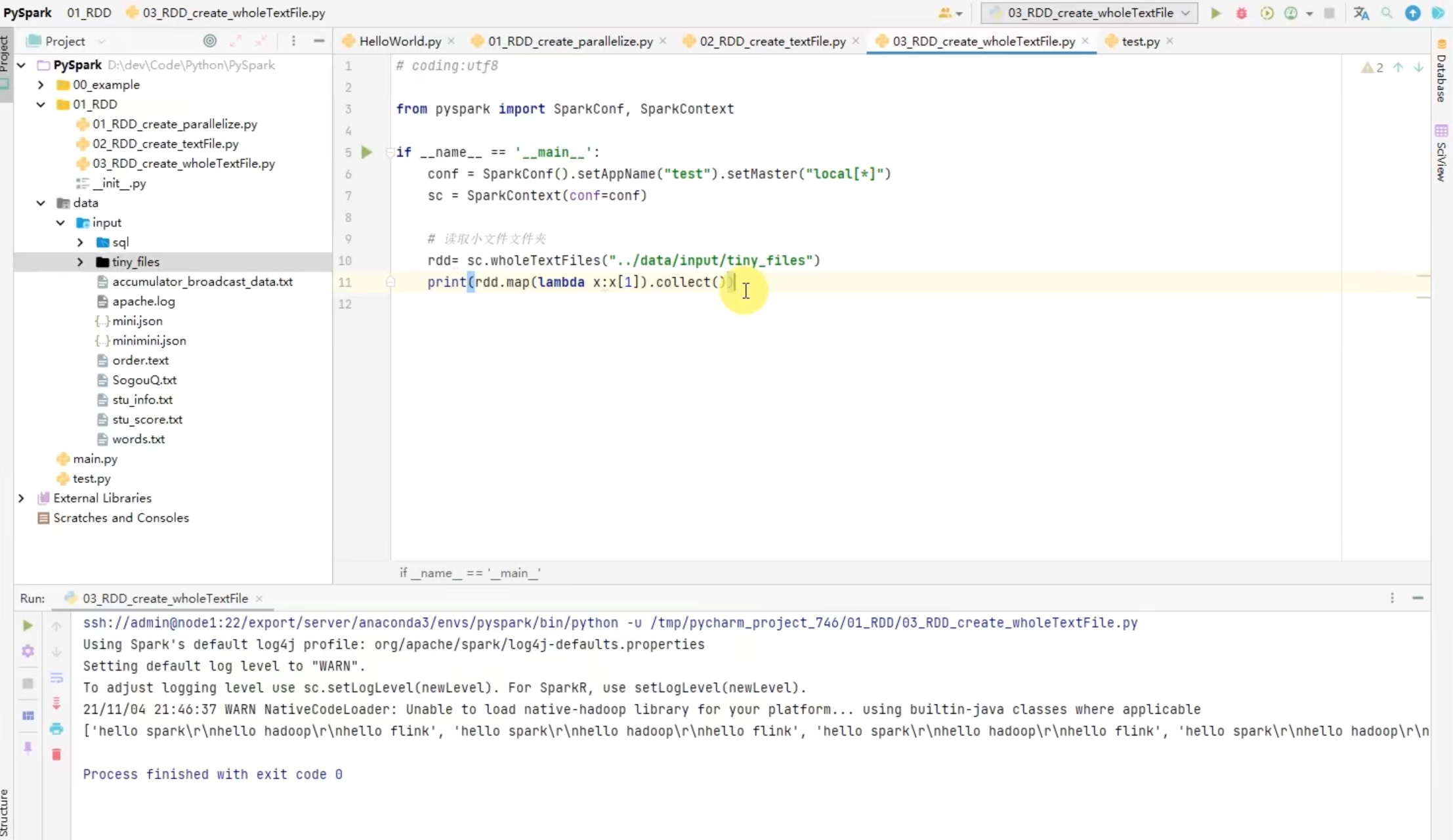Run with coverage icon in toolbar
This screenshot has height=840, width=1453.
pyautogui.click(x=1267, y=13)
